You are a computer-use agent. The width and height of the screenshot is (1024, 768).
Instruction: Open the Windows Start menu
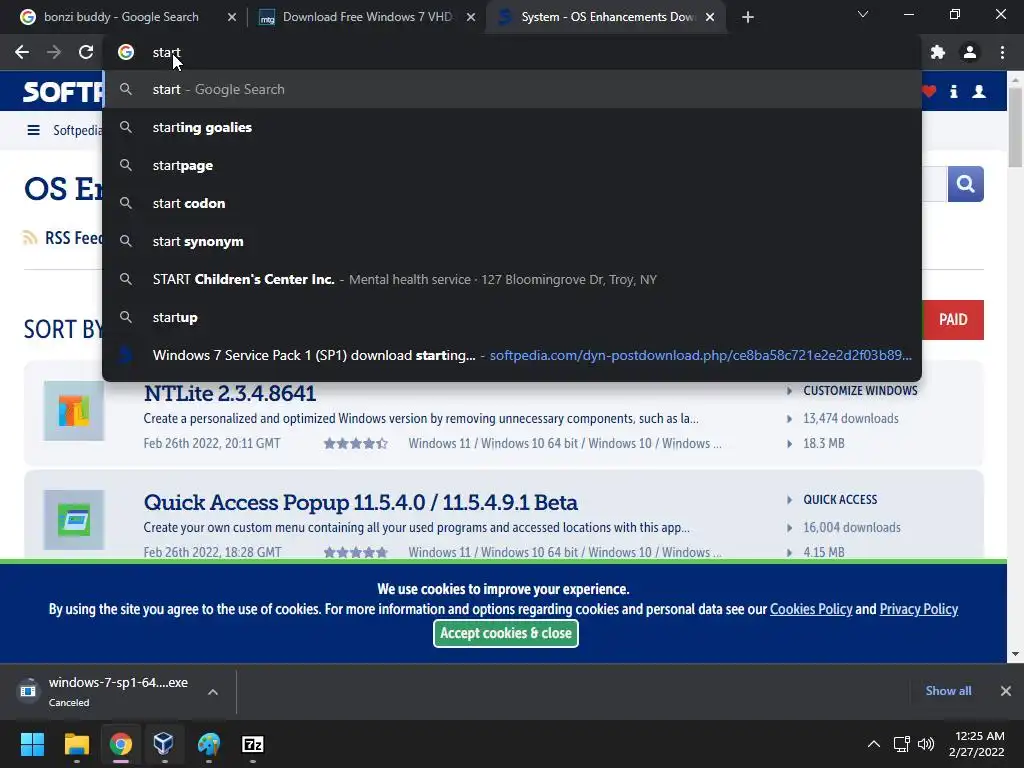click(x=32, y=744)
